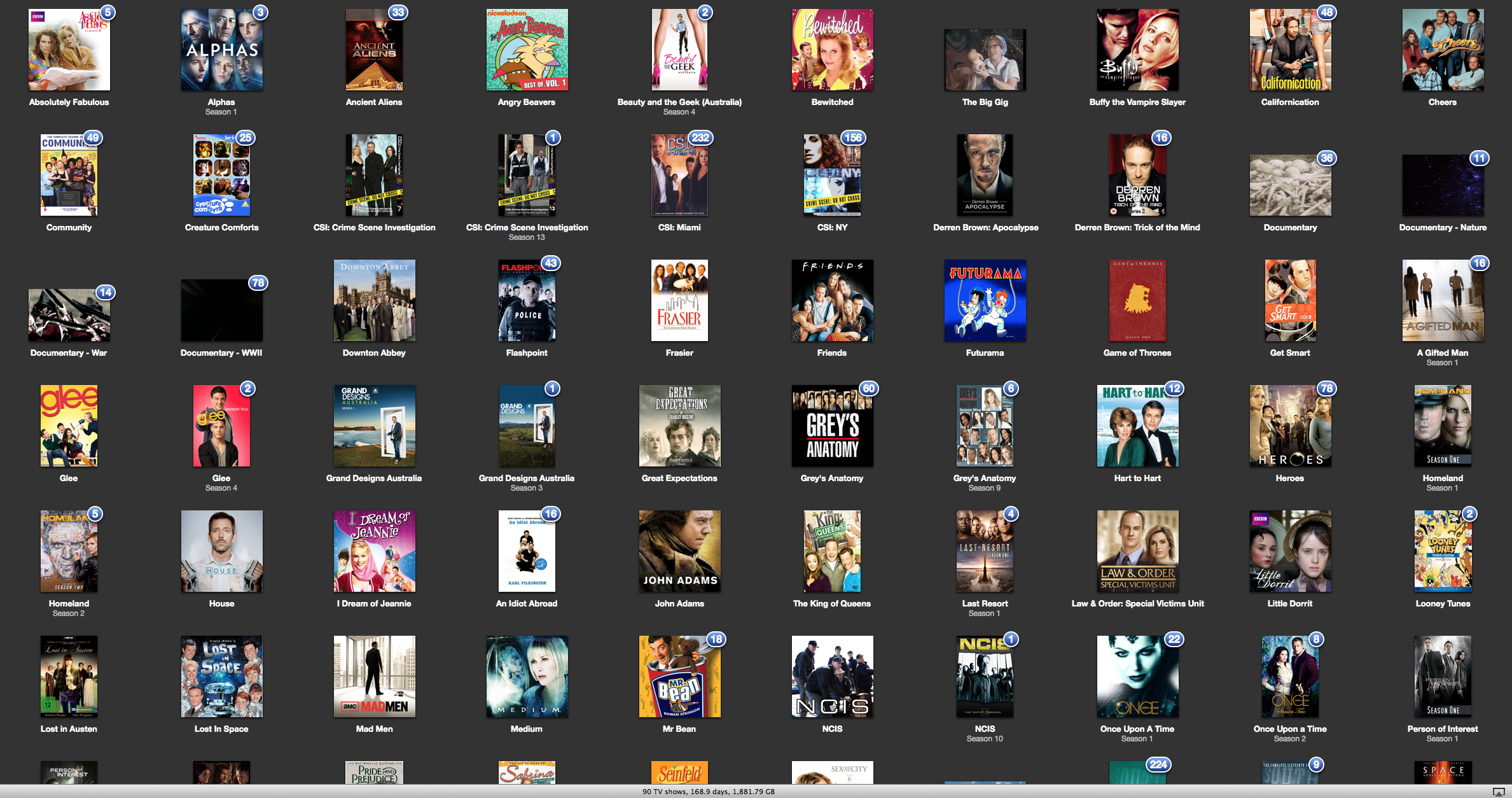Click the 22 badge on Once Upon A Time Season 1
The image size is (1512, 798).
1174,639
